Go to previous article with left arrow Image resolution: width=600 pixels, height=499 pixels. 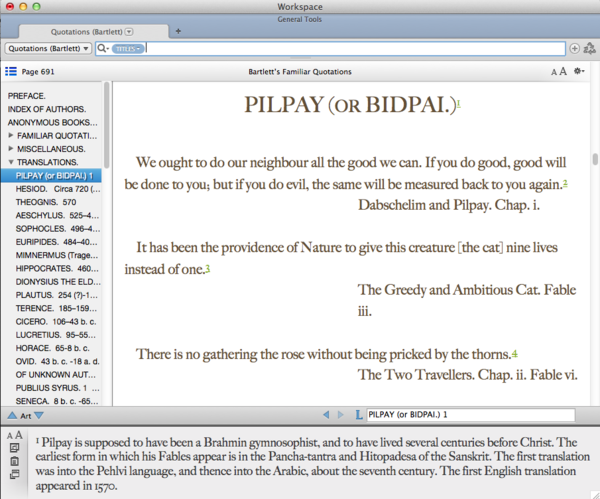[x=325, y=415]
